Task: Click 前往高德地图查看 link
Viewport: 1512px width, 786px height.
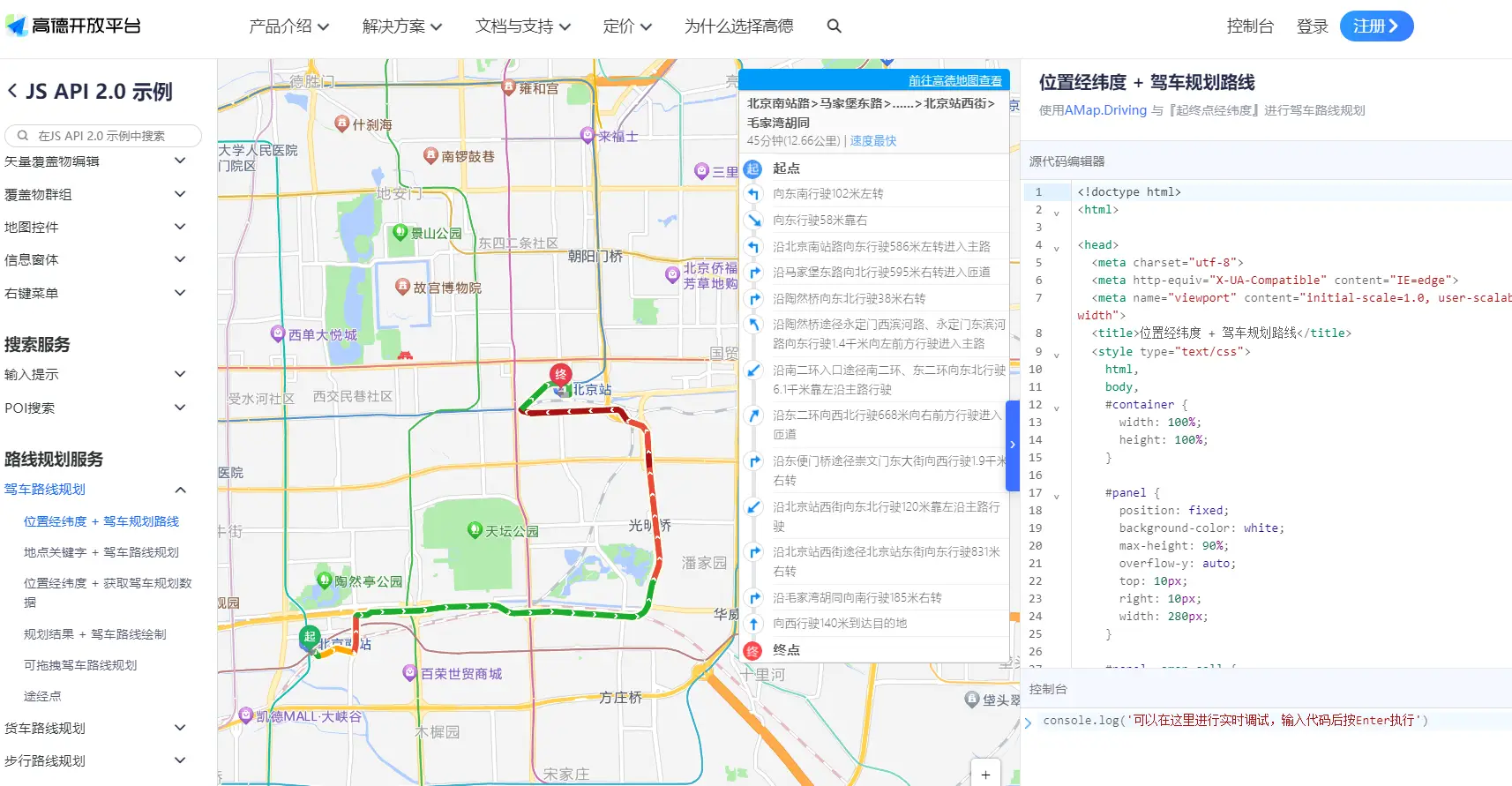Action: coord(955,80)
